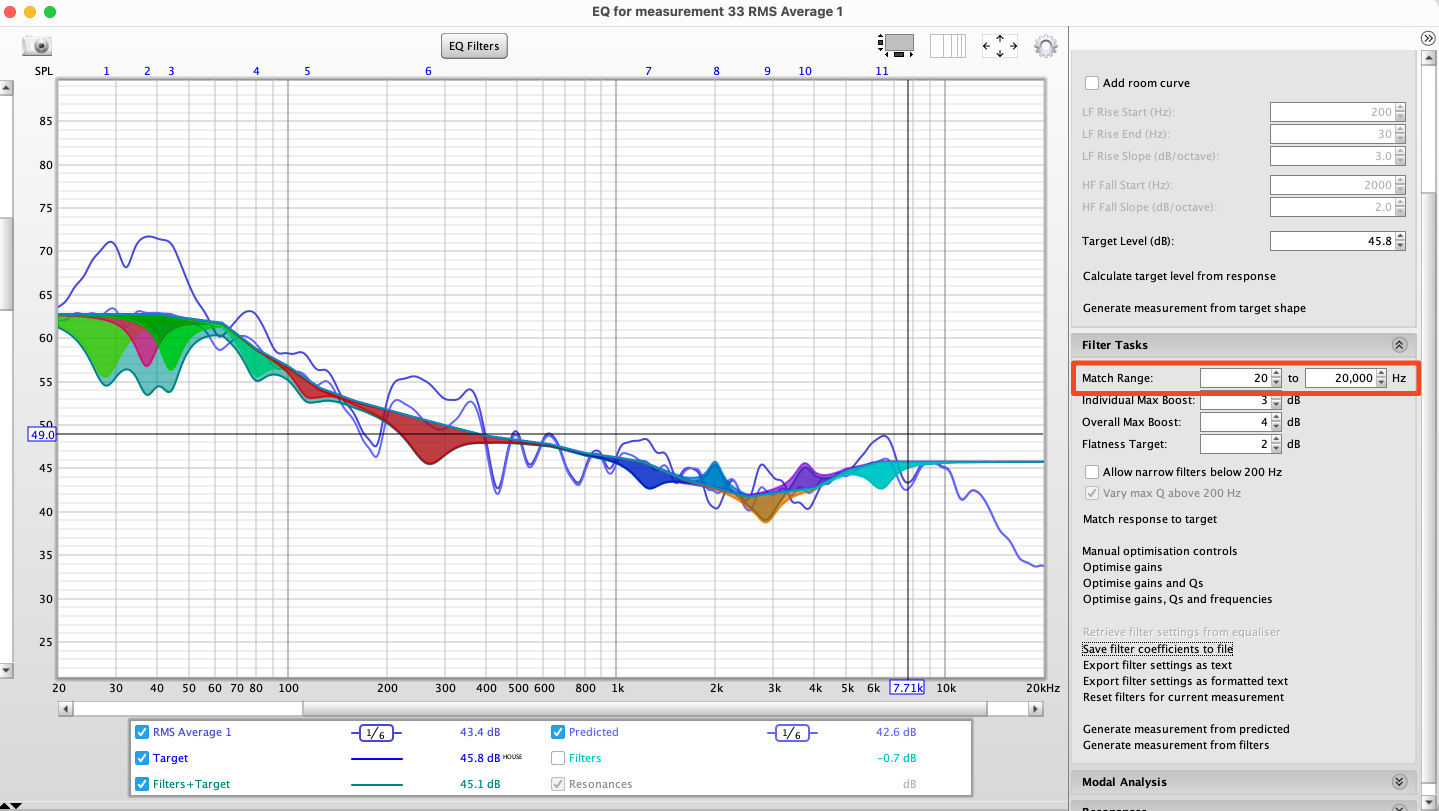Viewport: 1439px width, 811px height.
Task: Open the EQ Filters panel
Action: click(x=475, y=46)
